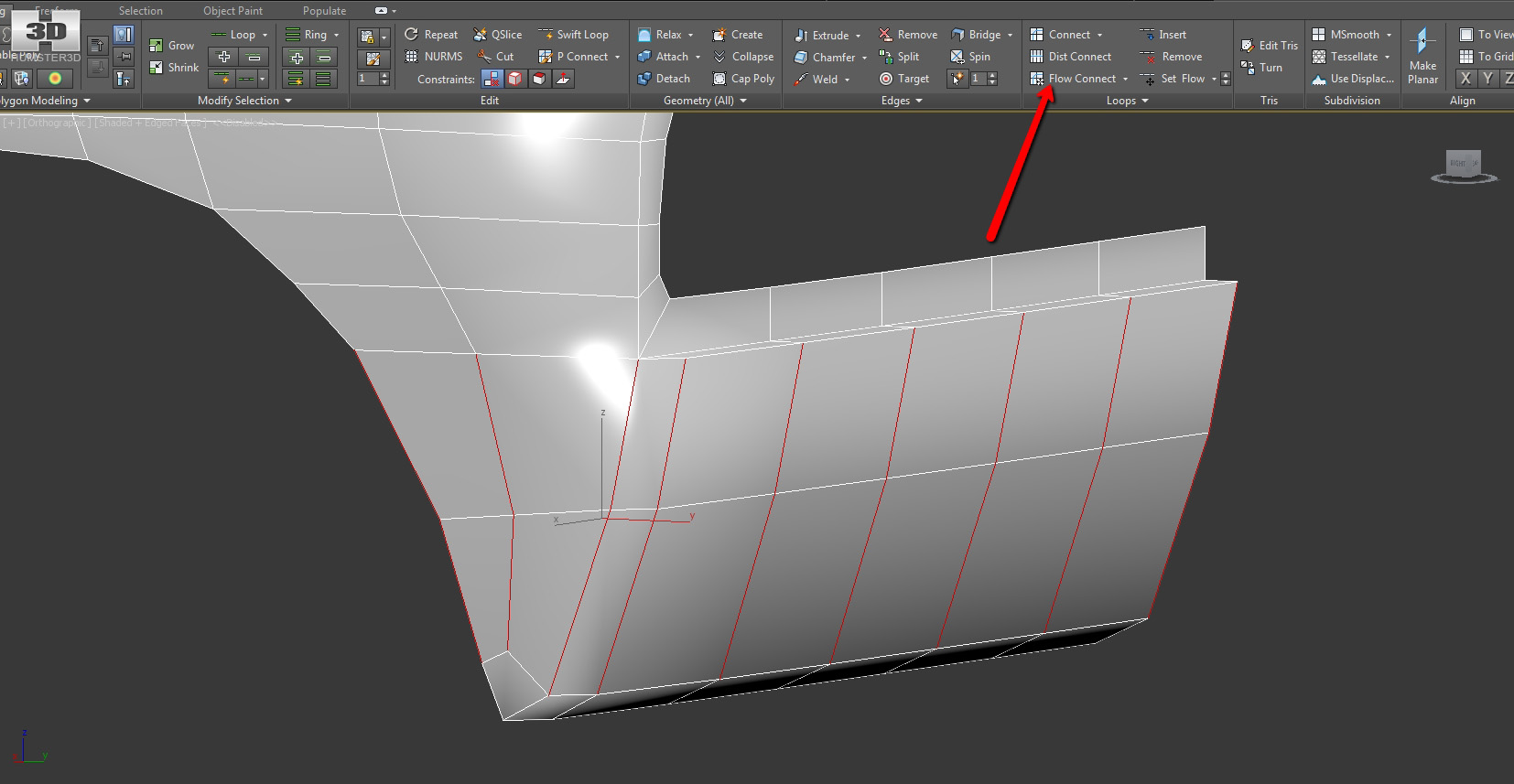
Task: Switch to the Selection ribbon tab
Action: [140, 11]
